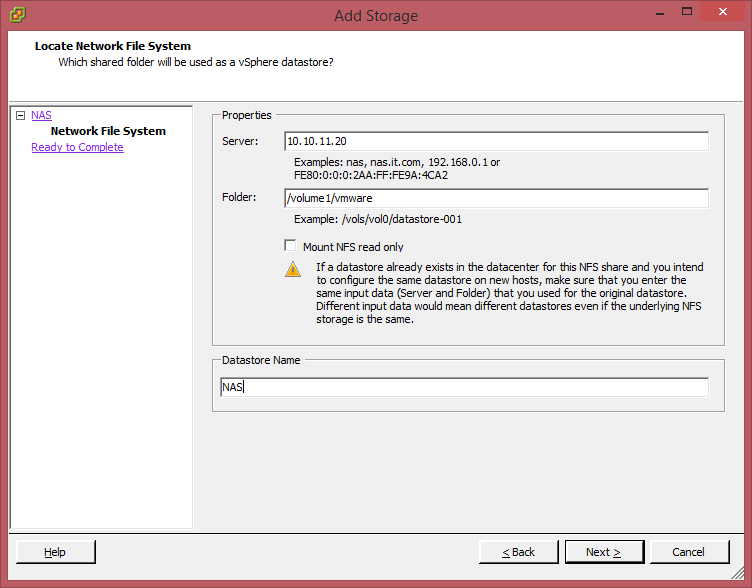Screen dimensions: 752x588
Task: Click the vSphere Client icon in title bar
Action: coord(18,15)
